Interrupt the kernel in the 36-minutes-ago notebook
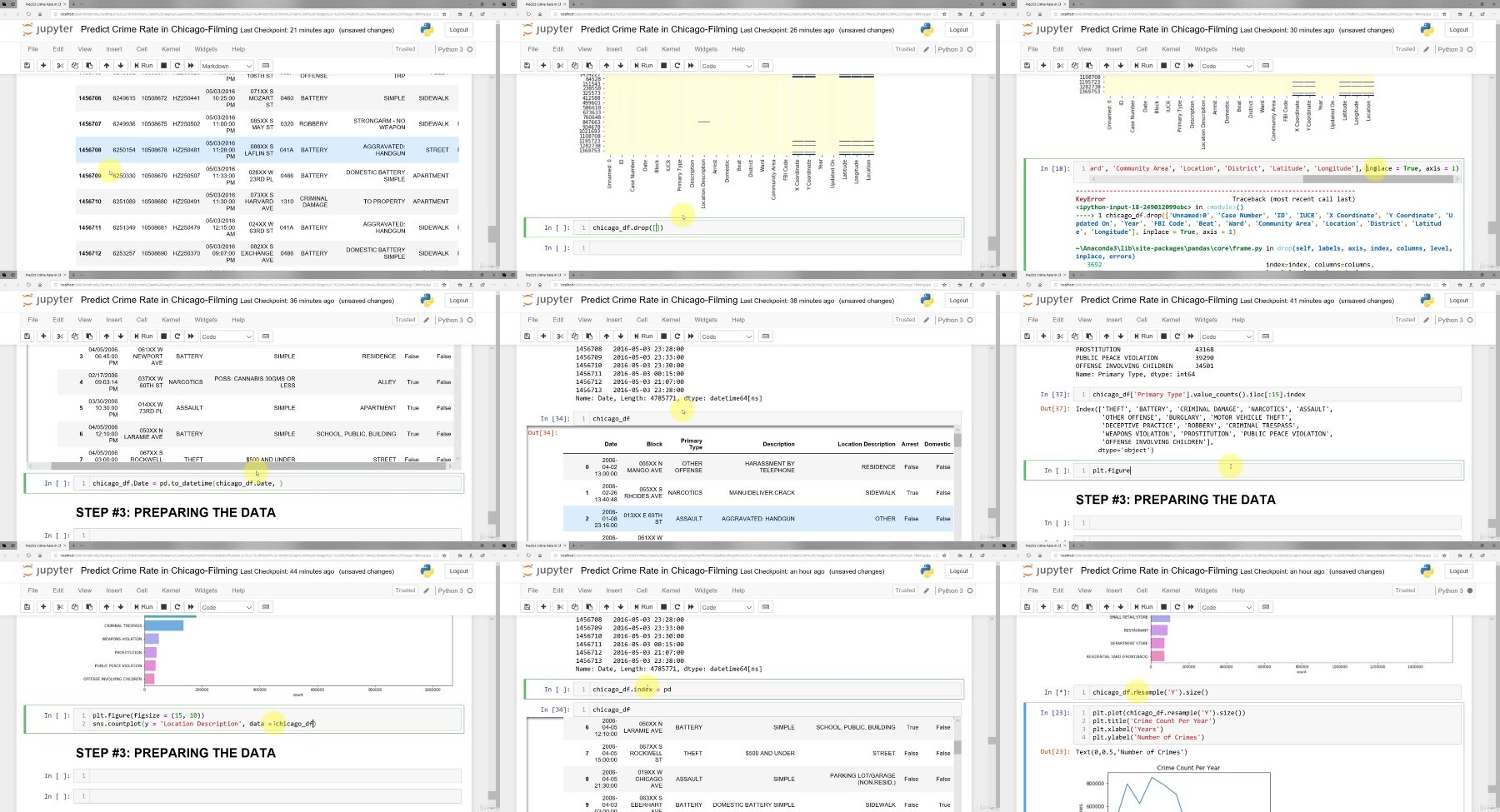Image resolution: width=1500 pixels, height=812 pixels. [x=163, y=336]
